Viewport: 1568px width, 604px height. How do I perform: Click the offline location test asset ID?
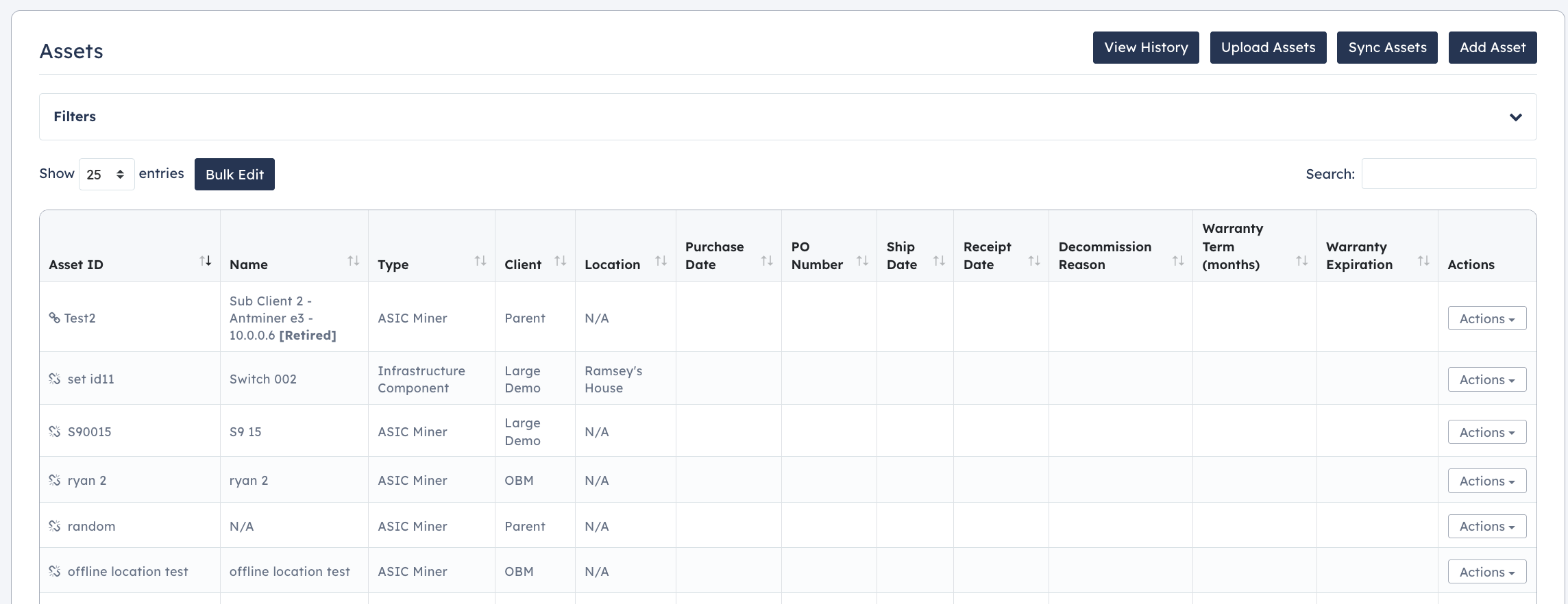tap(127, 571)
